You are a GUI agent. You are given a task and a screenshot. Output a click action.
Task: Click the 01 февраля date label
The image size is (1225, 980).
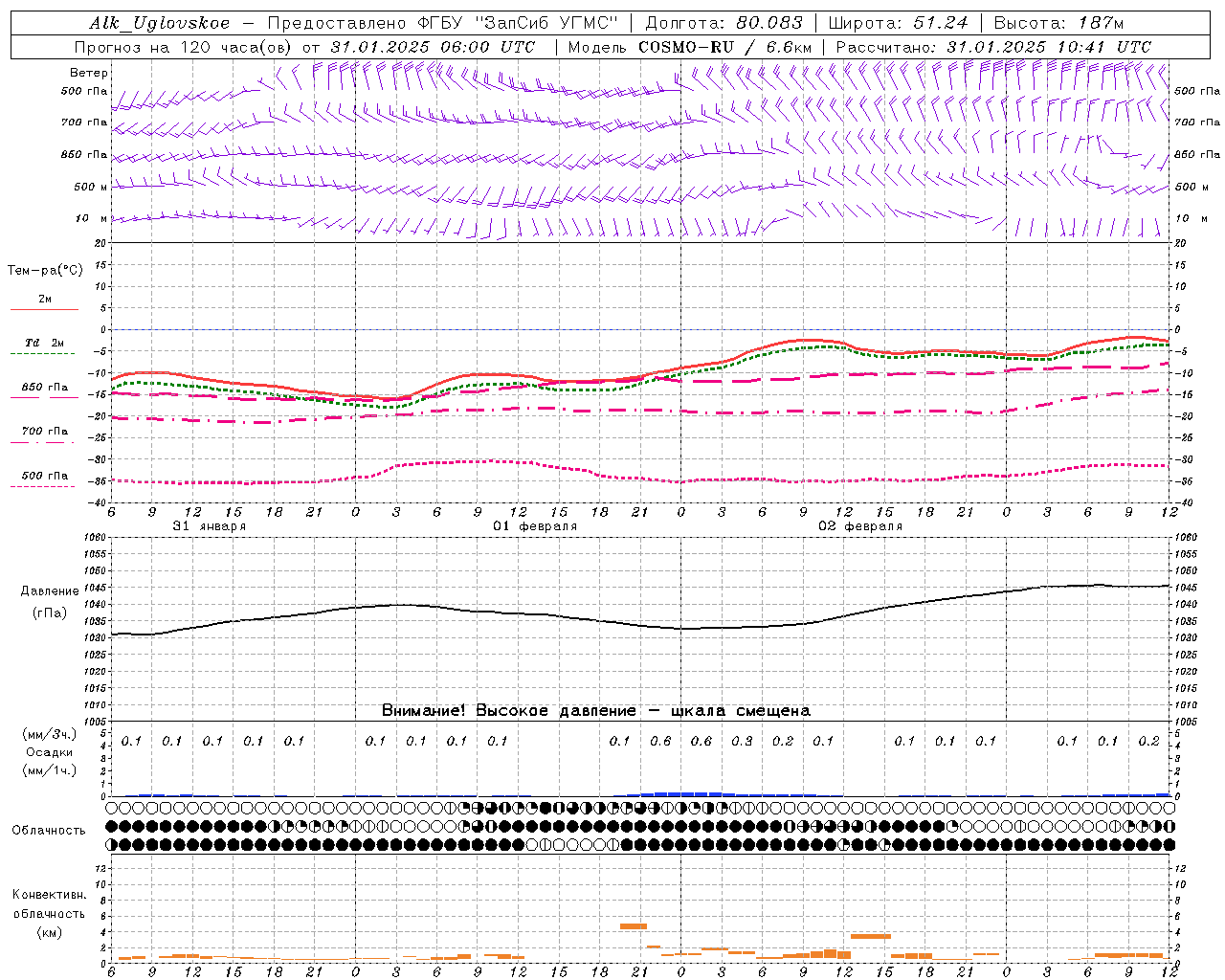(x=535, y=526)
